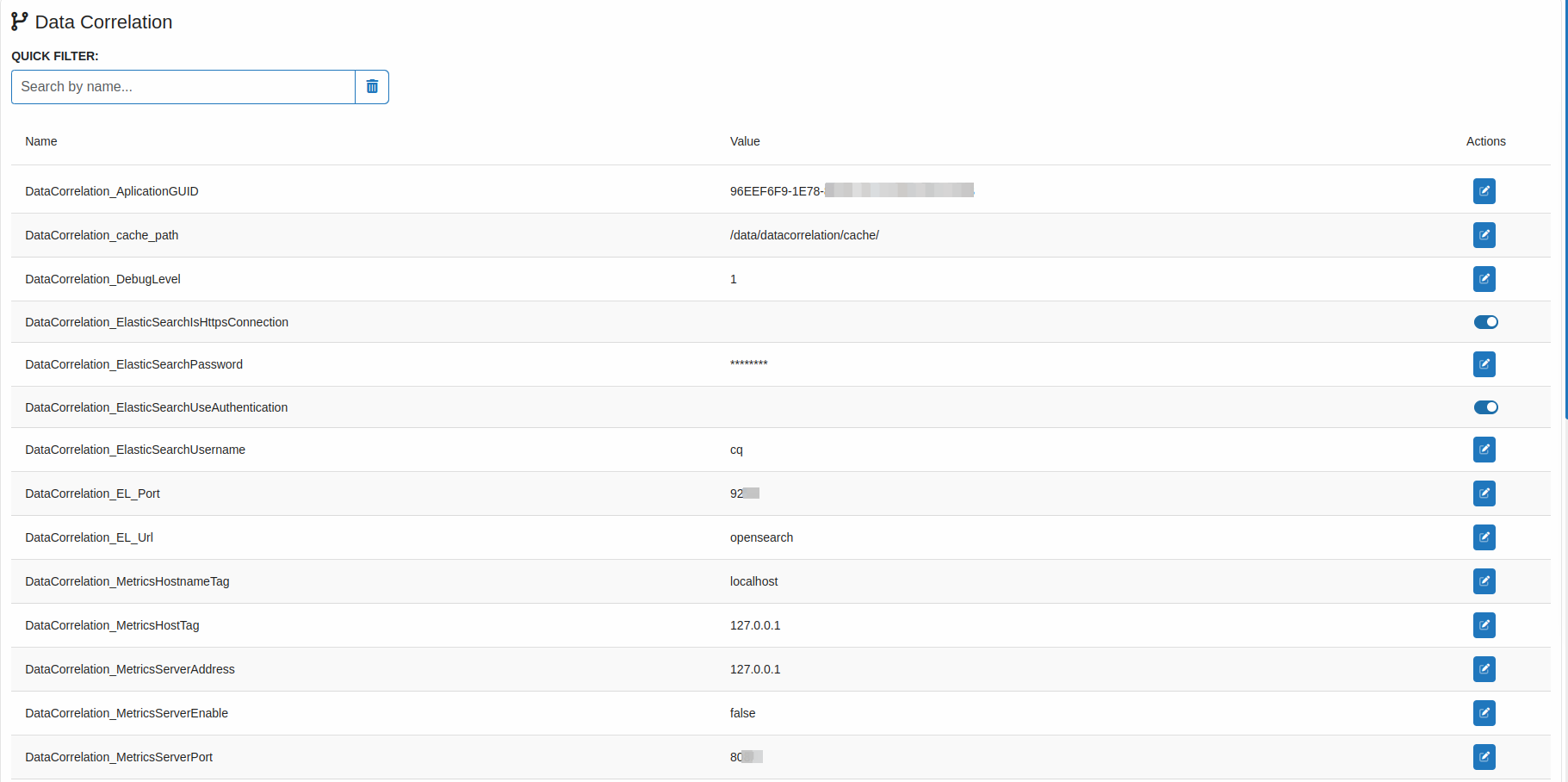Edit the DataCorrelation_AplicationGUID value
Image resolution: width=1568 pixels, height=782 pixels.
point(1484,191)
